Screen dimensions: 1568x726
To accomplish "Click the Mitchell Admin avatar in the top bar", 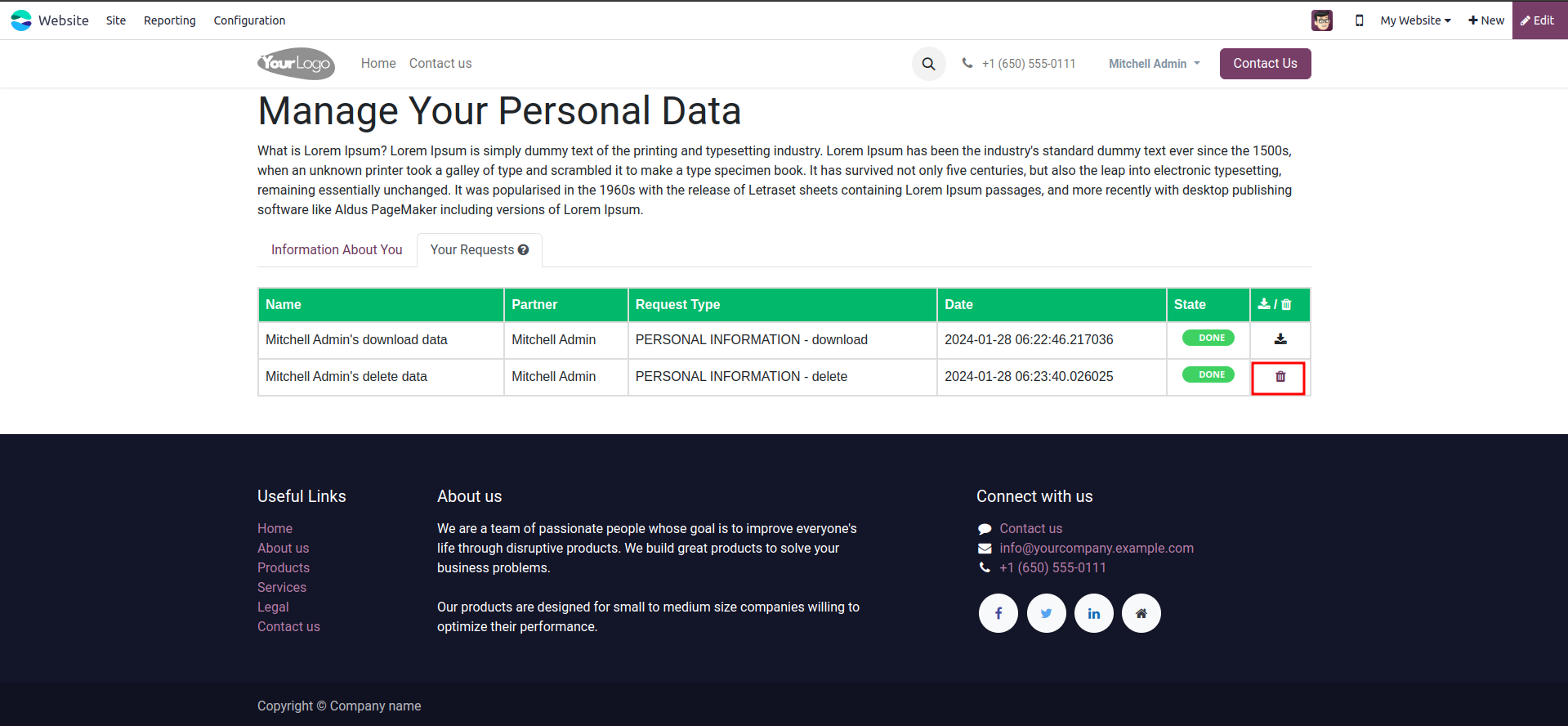I will point(1321,20).
